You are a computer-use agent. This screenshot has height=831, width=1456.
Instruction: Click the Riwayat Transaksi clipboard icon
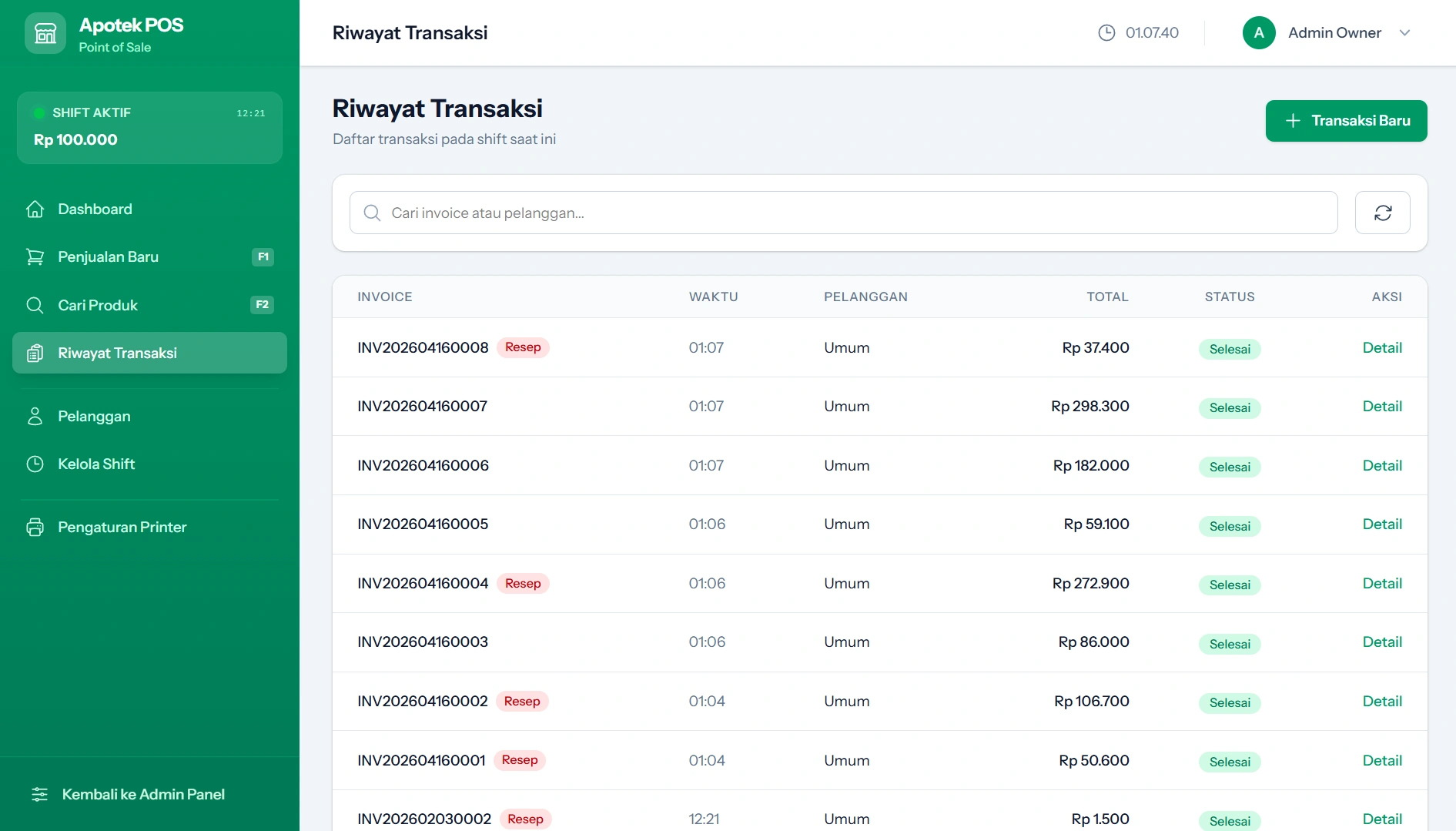point(35,354)
